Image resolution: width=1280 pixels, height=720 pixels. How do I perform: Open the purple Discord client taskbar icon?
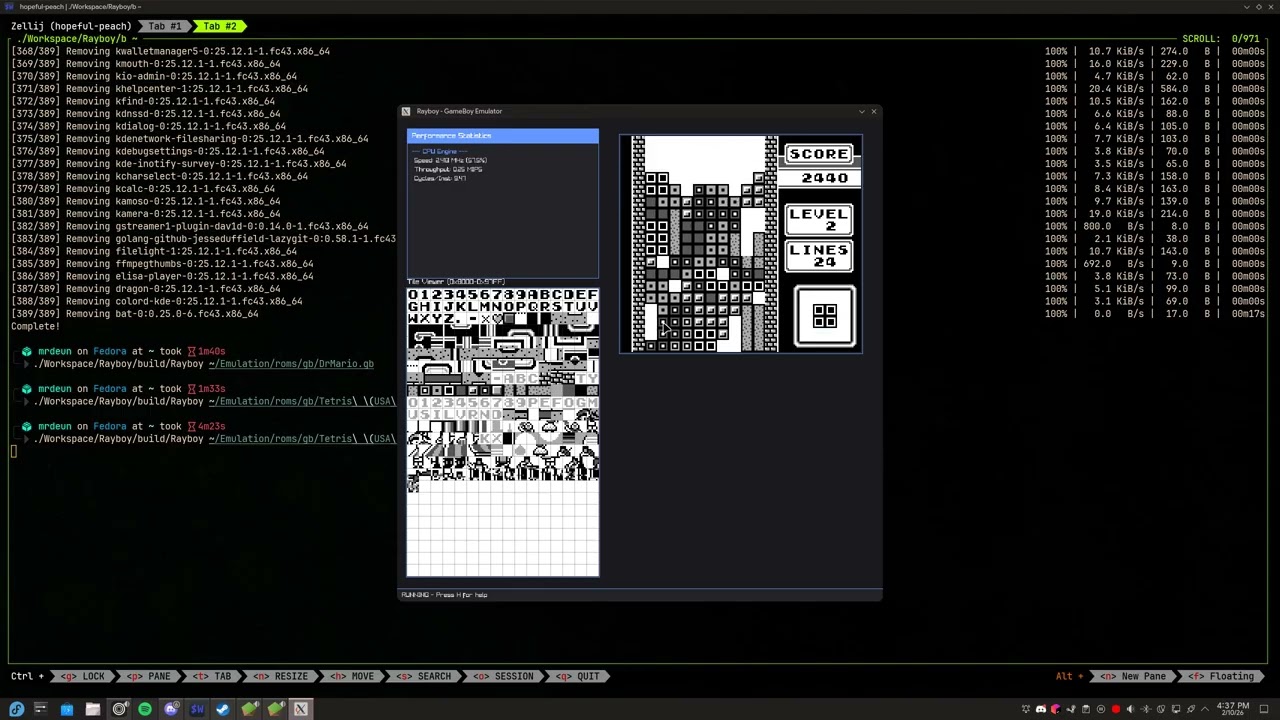(x=171, y=710)
